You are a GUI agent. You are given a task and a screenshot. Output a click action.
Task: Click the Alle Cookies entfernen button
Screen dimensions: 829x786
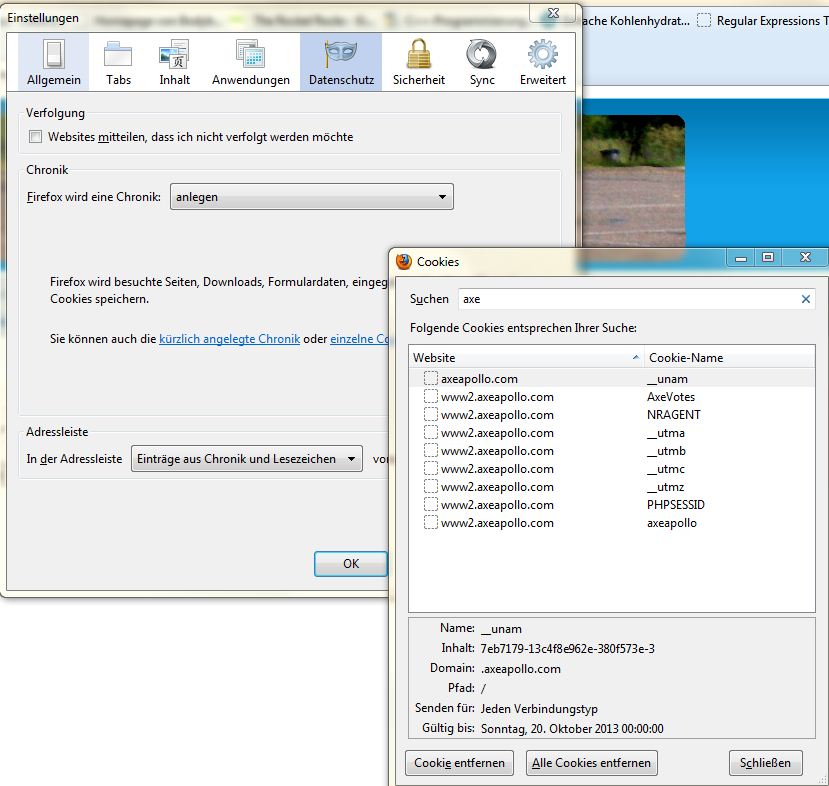[x=592, y=763]
